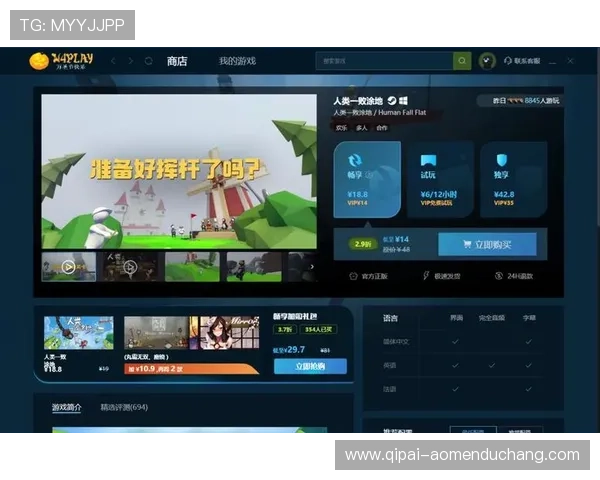Click the 人类一败涂地 / Human Fall Flat subtitle
This screenshot has height=480, width=600.
click(379, 113)
